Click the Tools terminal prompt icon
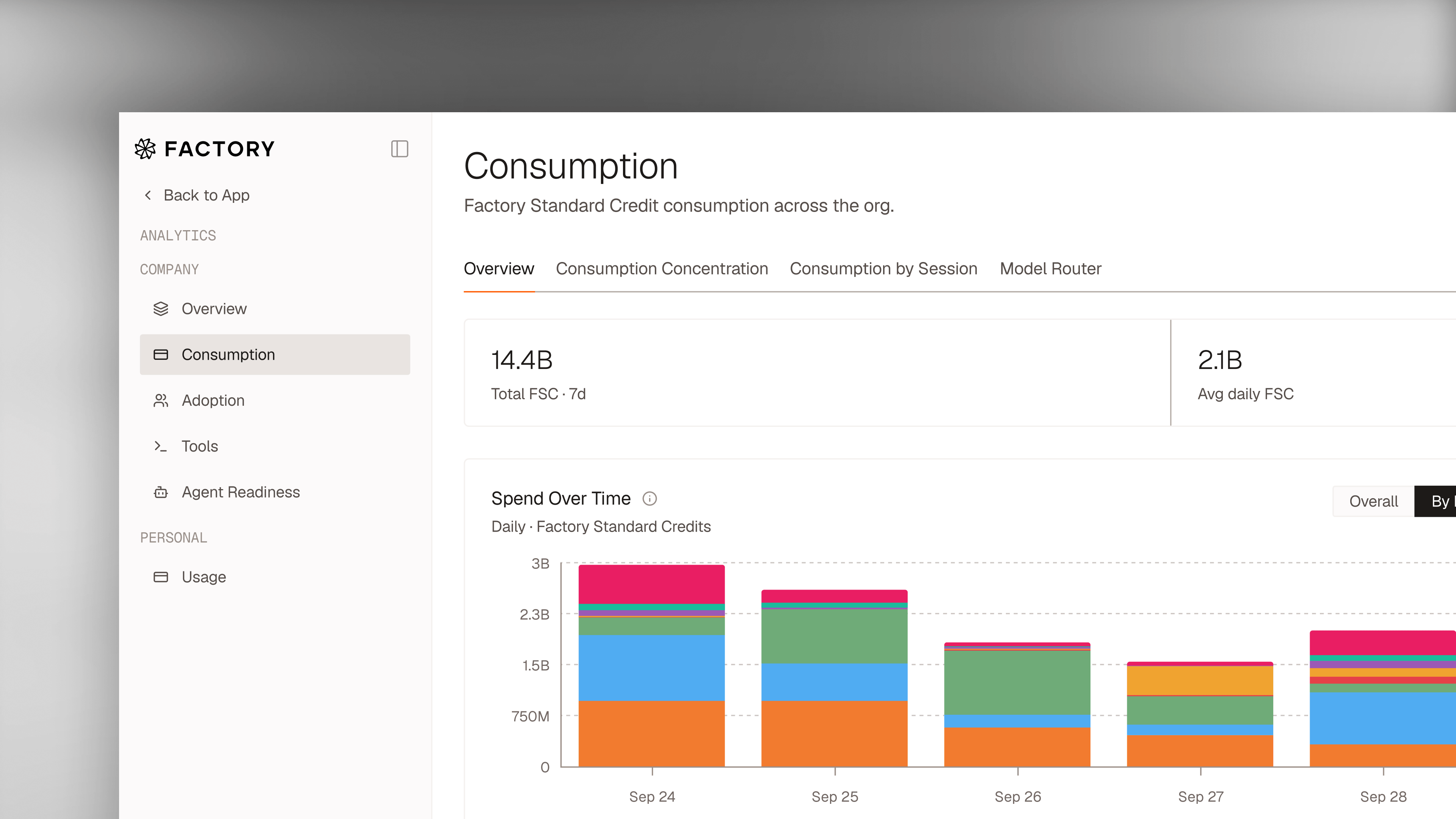 160,446
